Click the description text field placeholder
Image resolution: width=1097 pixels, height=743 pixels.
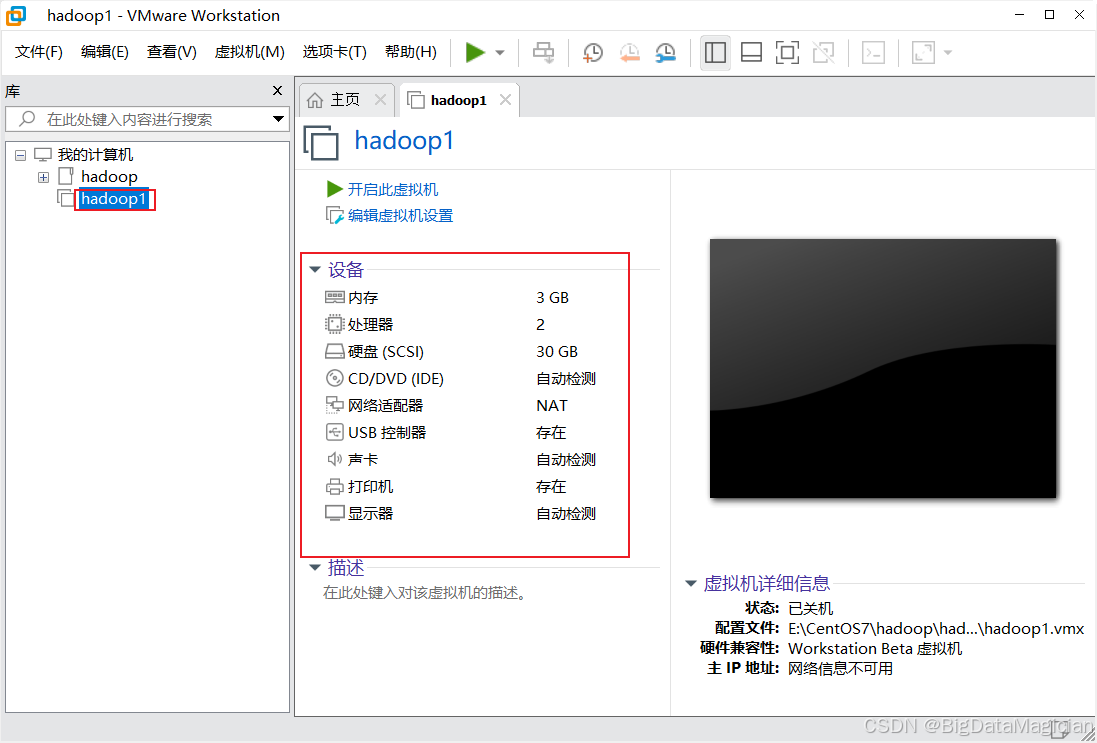[425, 593]
